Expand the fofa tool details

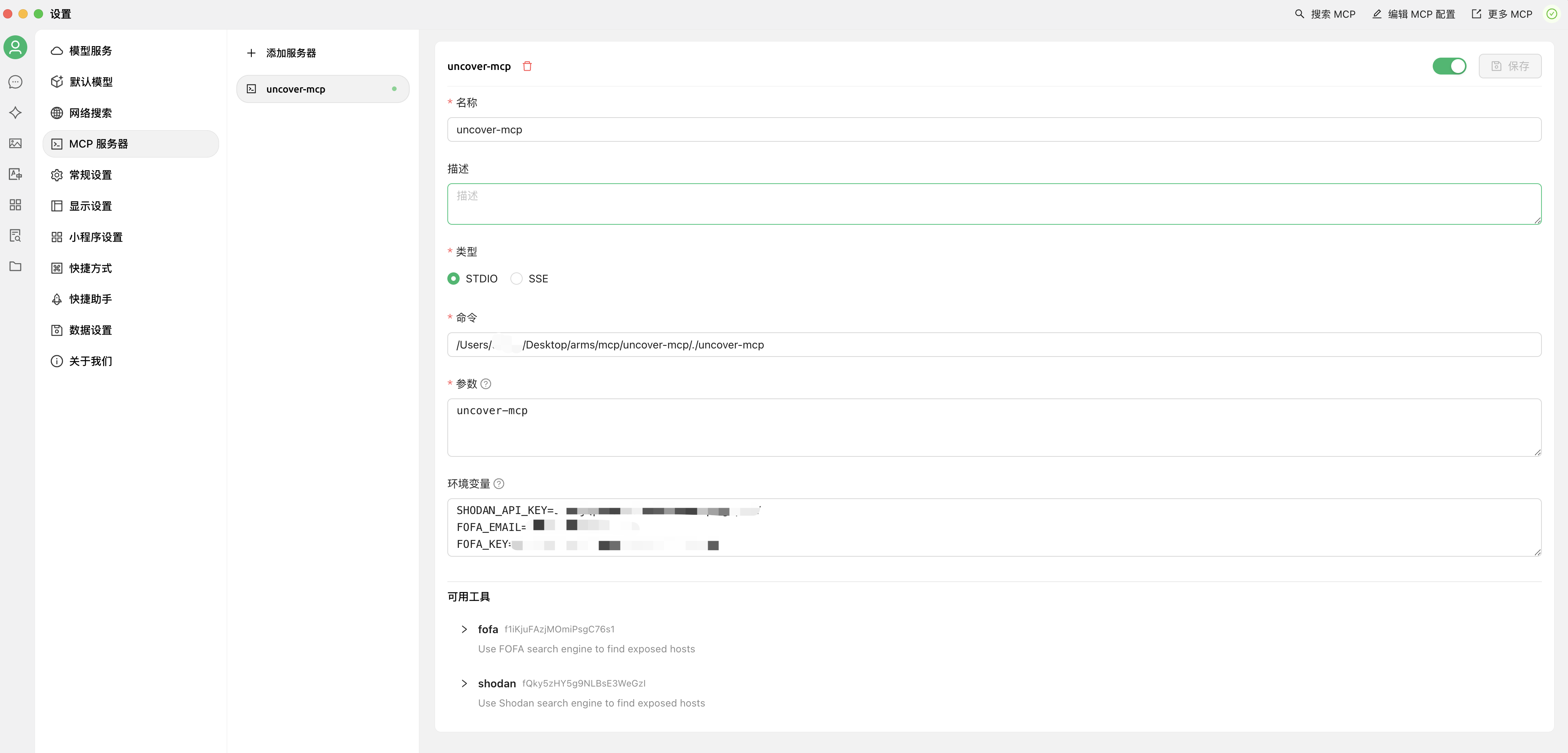tap(464, 629)
